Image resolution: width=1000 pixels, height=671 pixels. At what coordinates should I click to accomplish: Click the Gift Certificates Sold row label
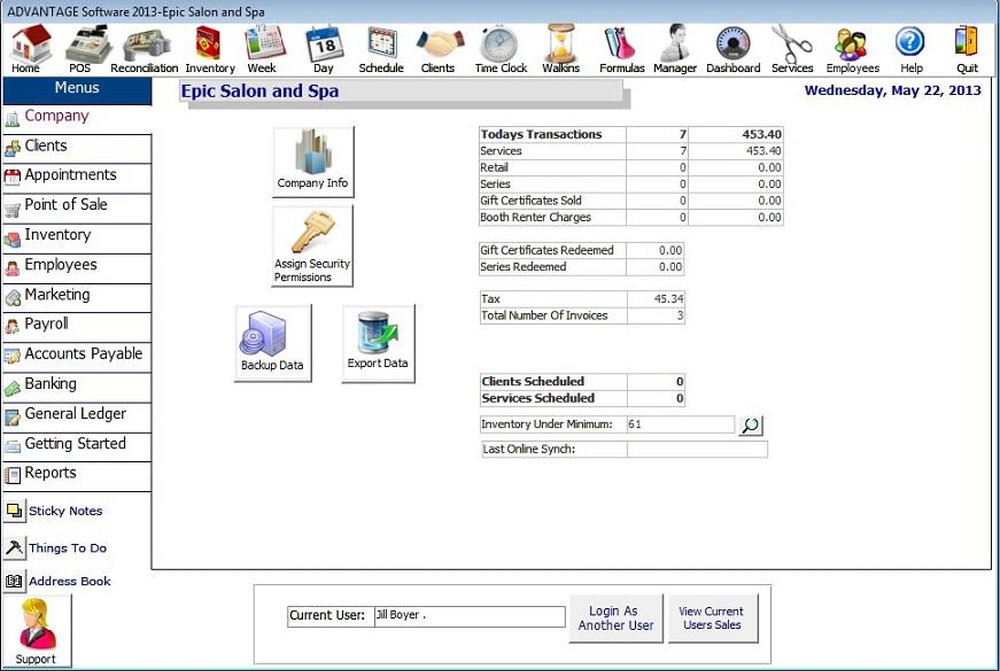point(531,201)
